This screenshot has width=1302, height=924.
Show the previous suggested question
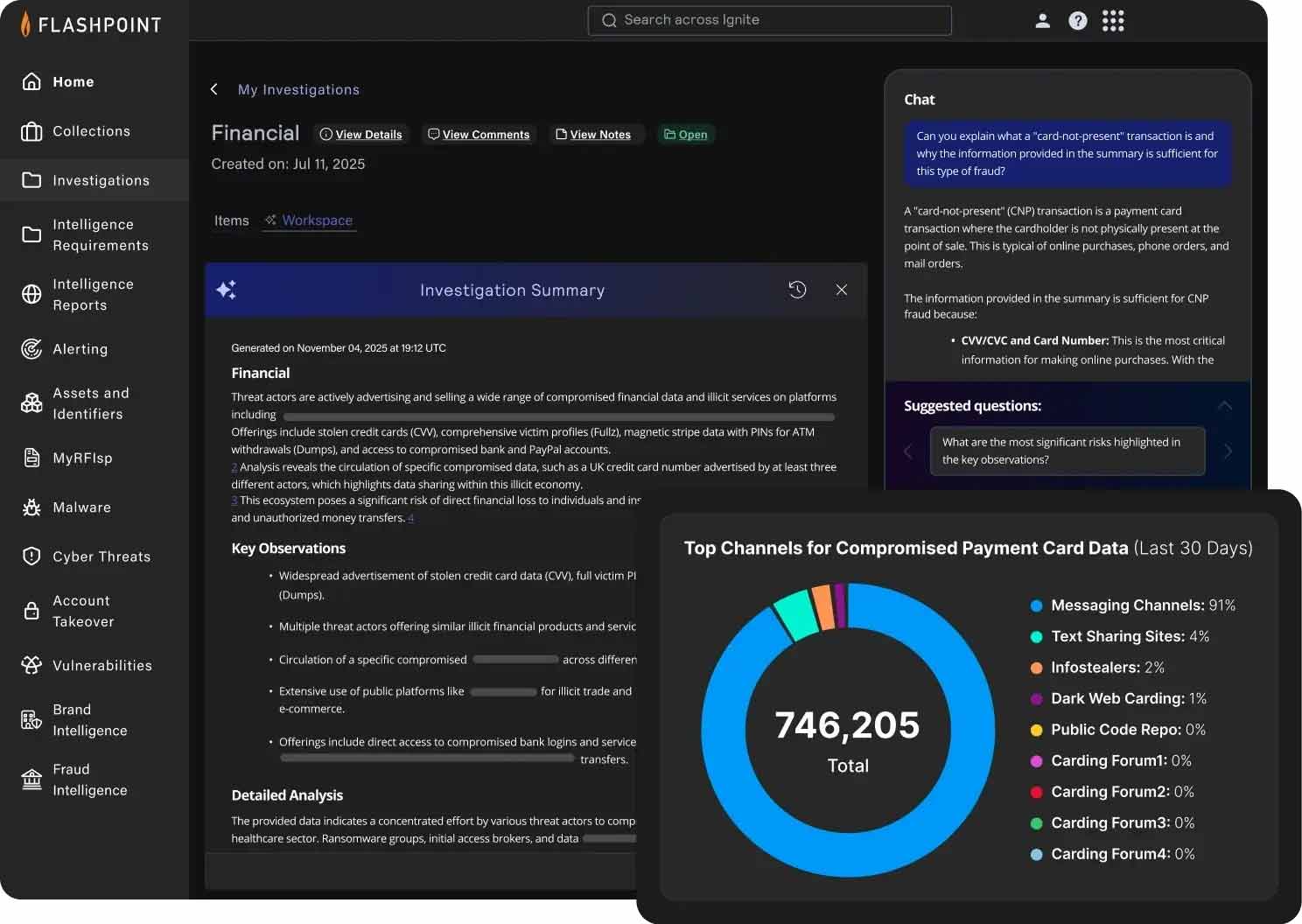coord(907,451)
